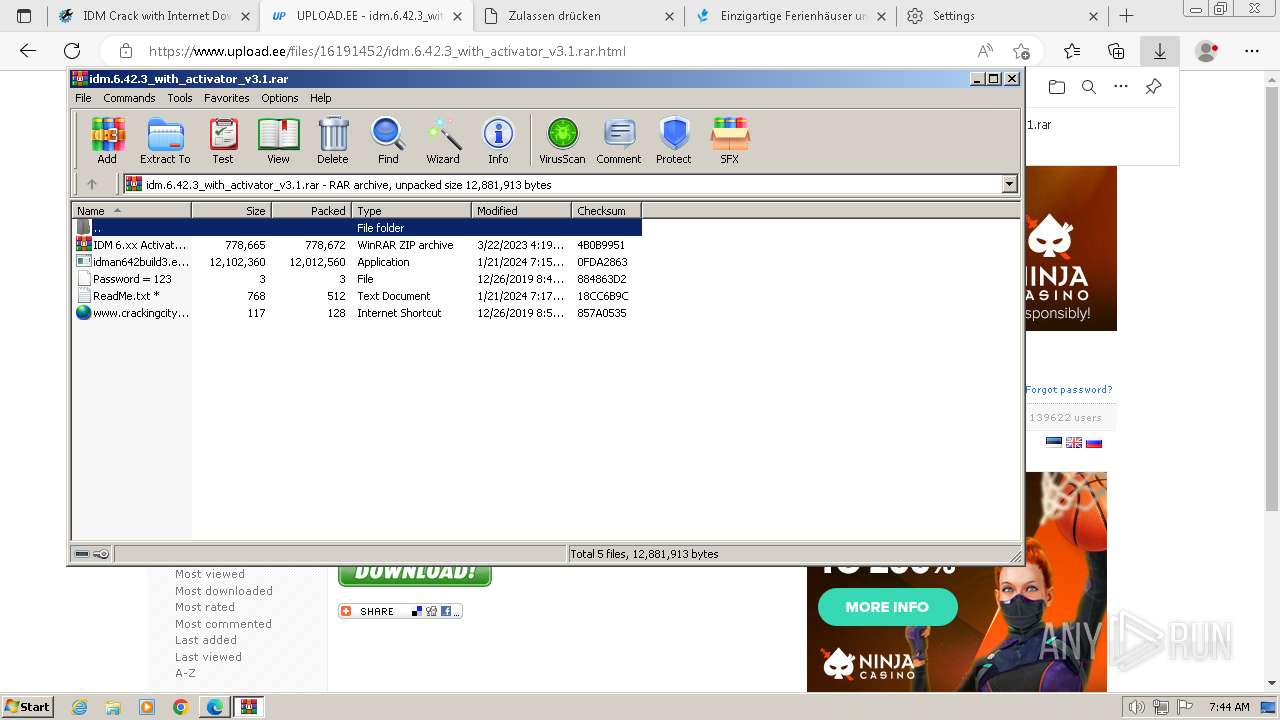Image resolution: width=1280 pixels, height=720 pixels.
Task: Pin the downloads flyout
Action: pos(1153,87)
